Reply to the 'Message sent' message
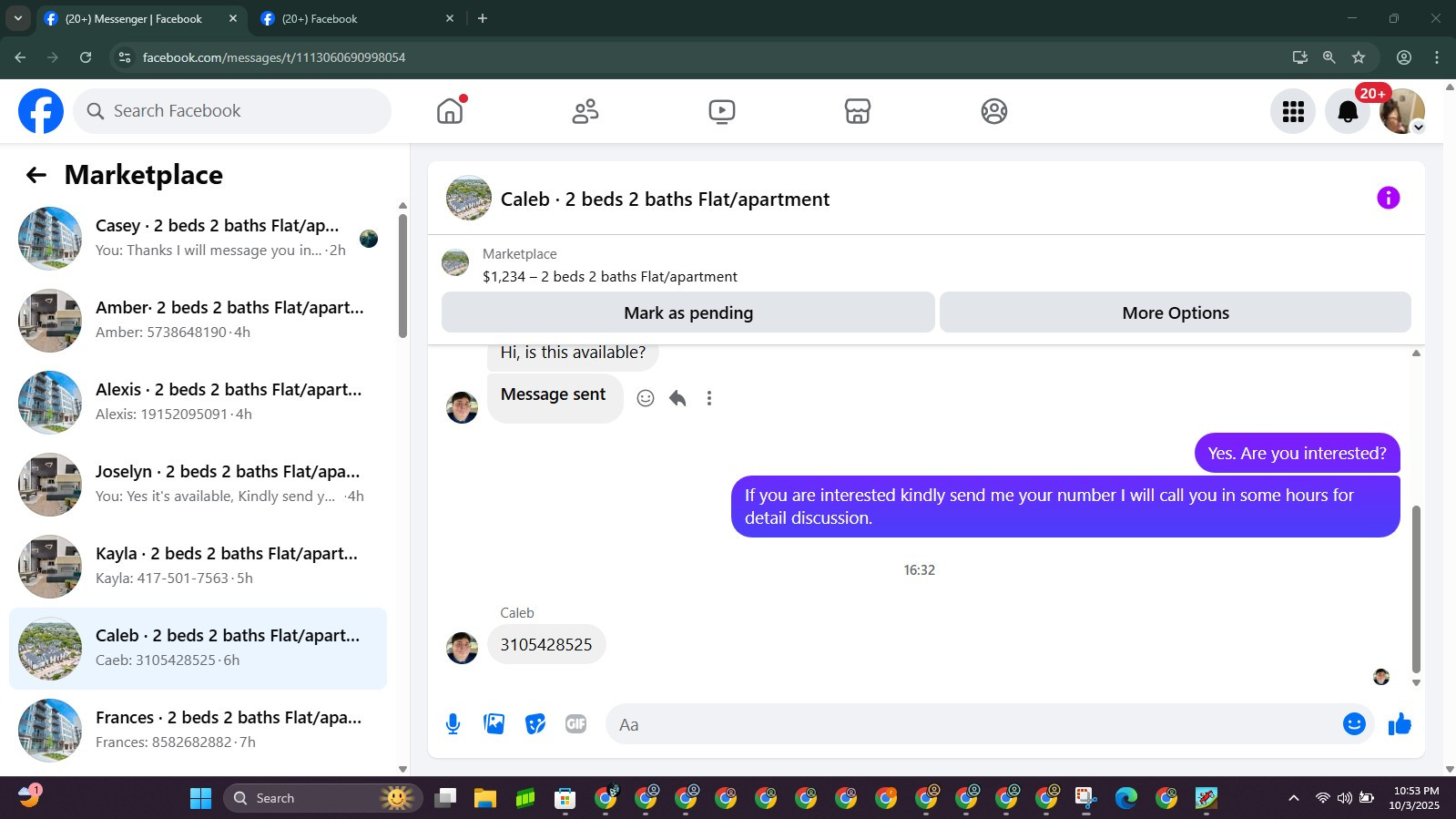 (677, 398)
